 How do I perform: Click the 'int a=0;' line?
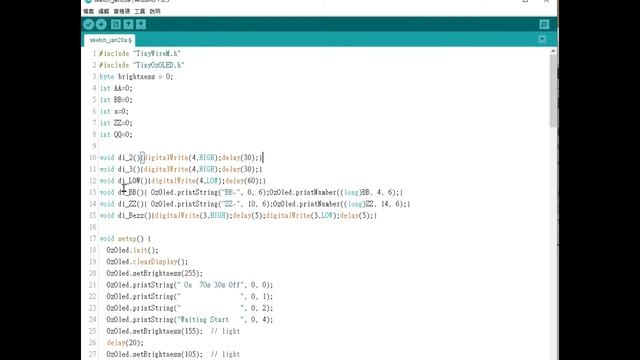[114, 111]
